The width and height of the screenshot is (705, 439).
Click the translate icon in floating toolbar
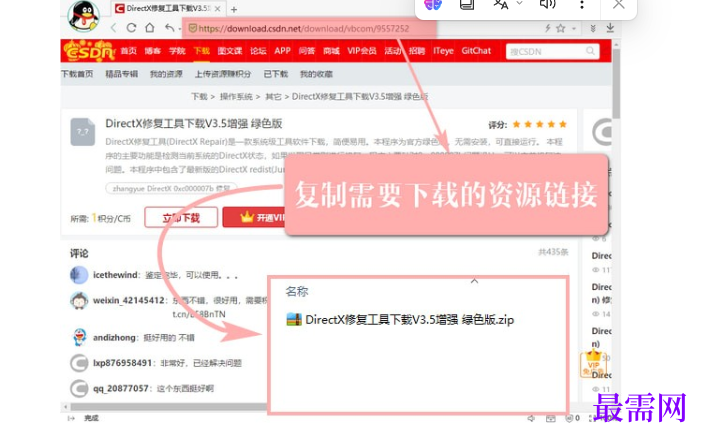coord(500,5)
